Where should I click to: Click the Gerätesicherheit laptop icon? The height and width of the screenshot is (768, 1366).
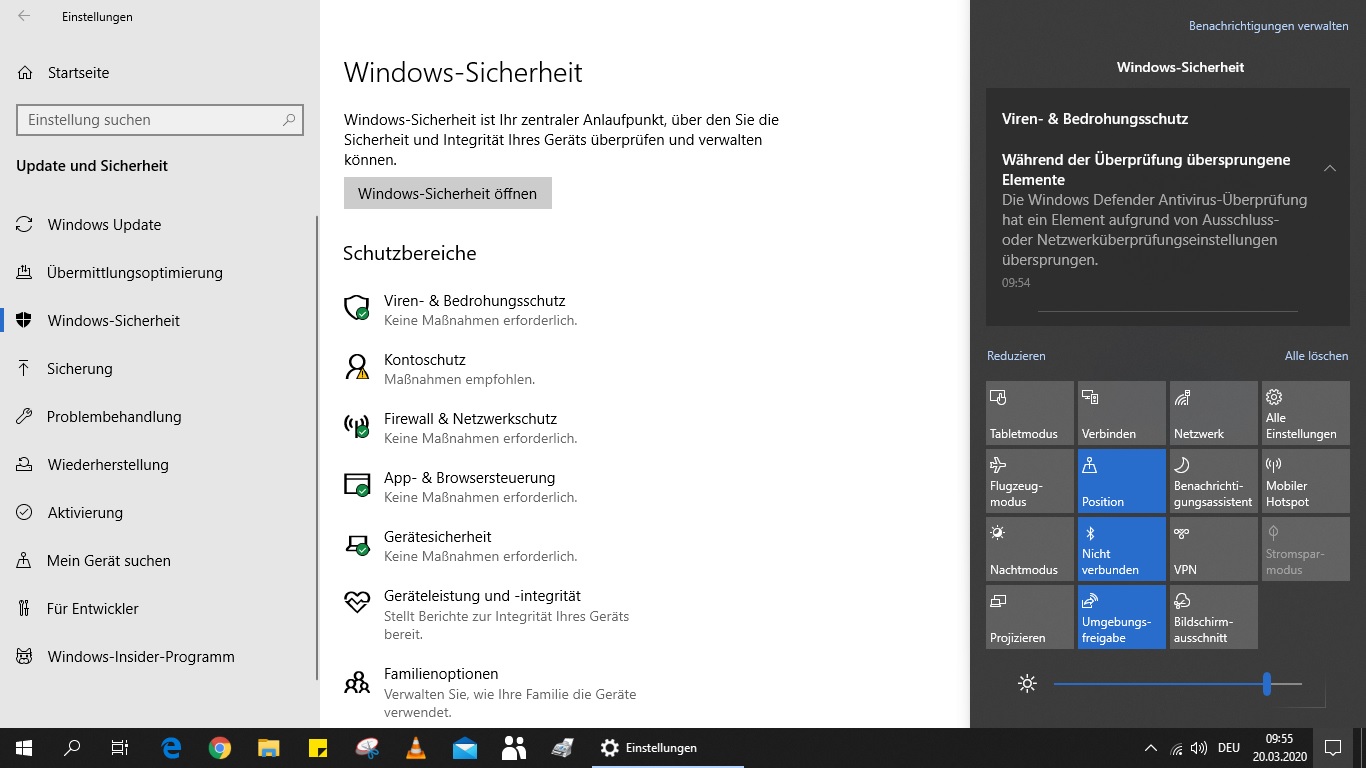357,545
